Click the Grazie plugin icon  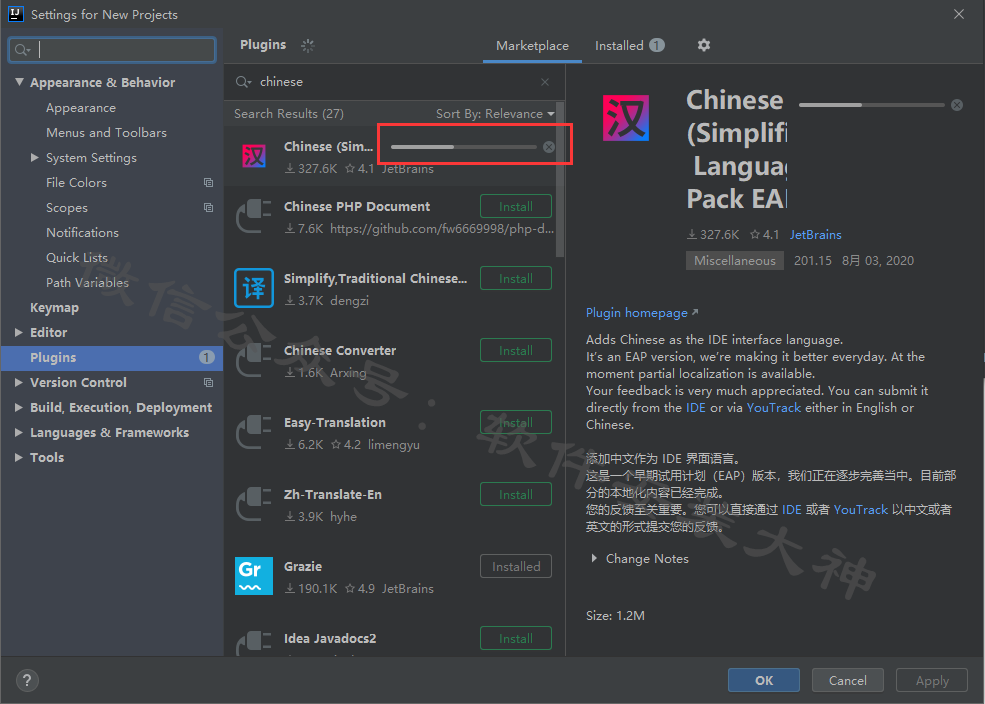coord(254,575)
